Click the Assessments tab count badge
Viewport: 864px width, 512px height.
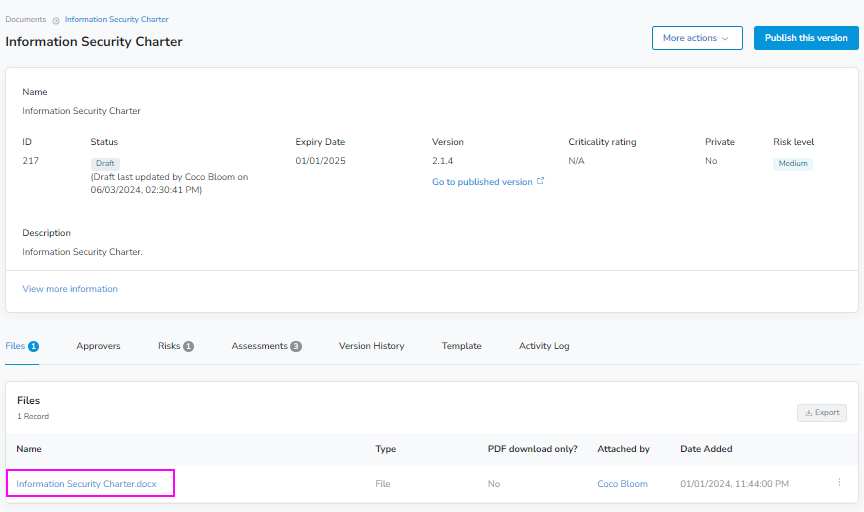click(296, 346)
